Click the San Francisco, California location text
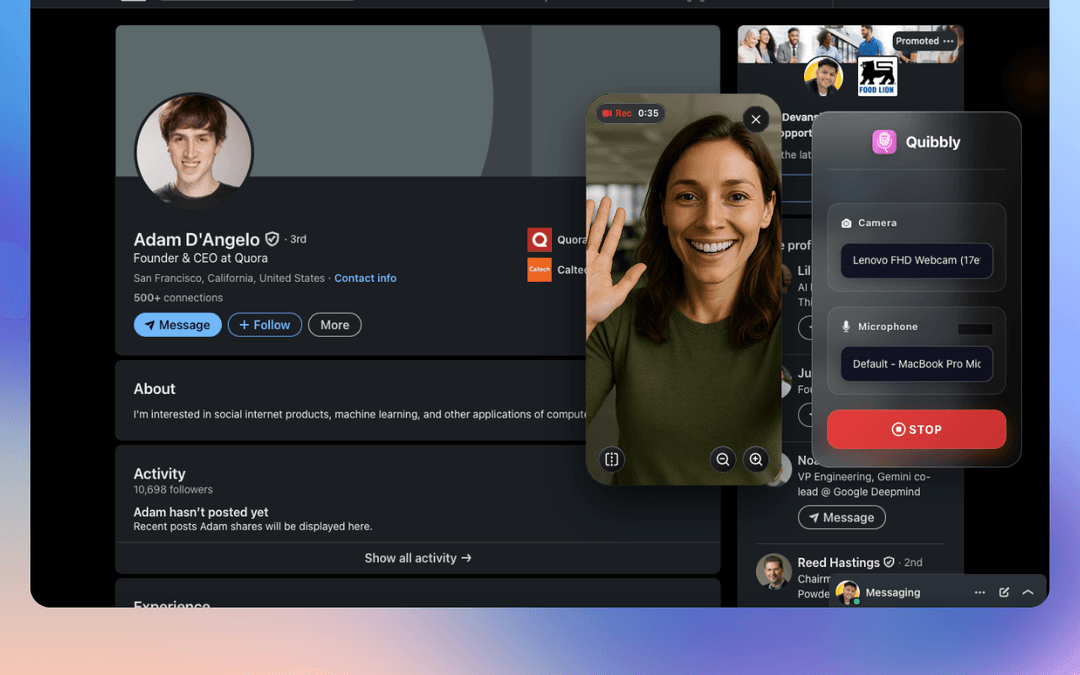The width and height of the screenshot is (1080, 675). (229, 278)
